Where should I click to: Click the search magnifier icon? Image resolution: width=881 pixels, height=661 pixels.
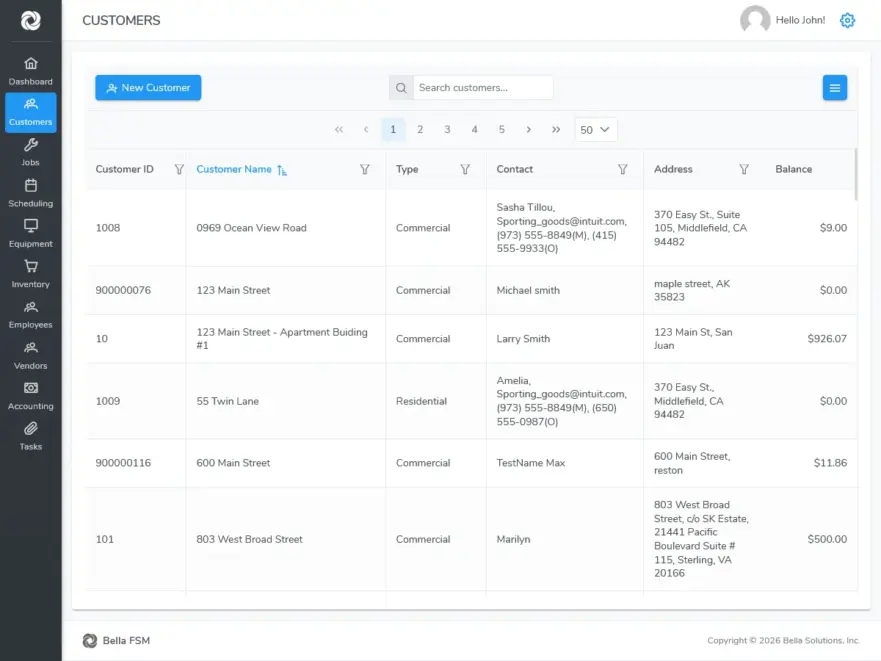[401, 88]
